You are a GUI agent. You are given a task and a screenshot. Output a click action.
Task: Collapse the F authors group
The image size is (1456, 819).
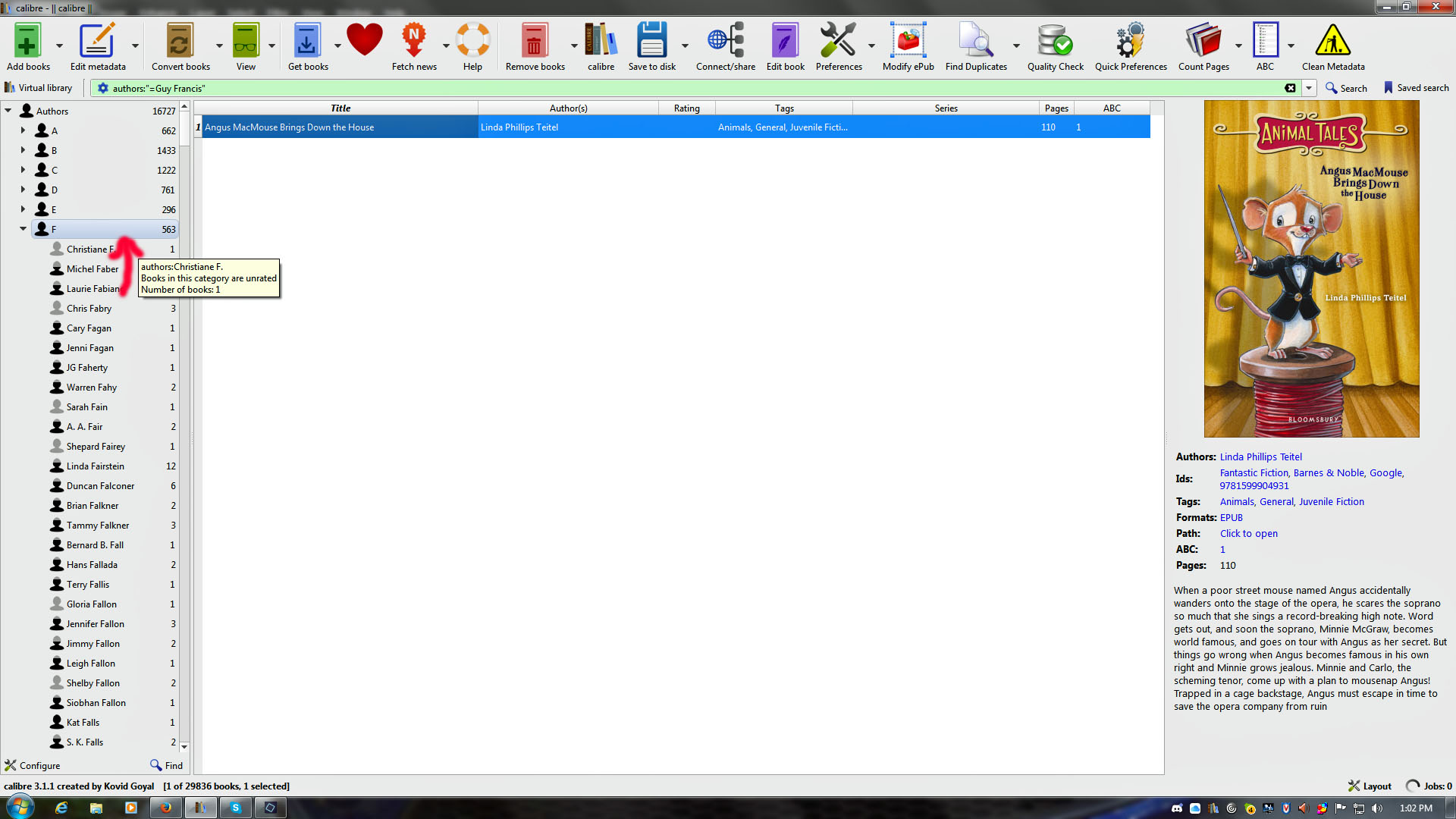pyautogui.click(x=23, y=229)
